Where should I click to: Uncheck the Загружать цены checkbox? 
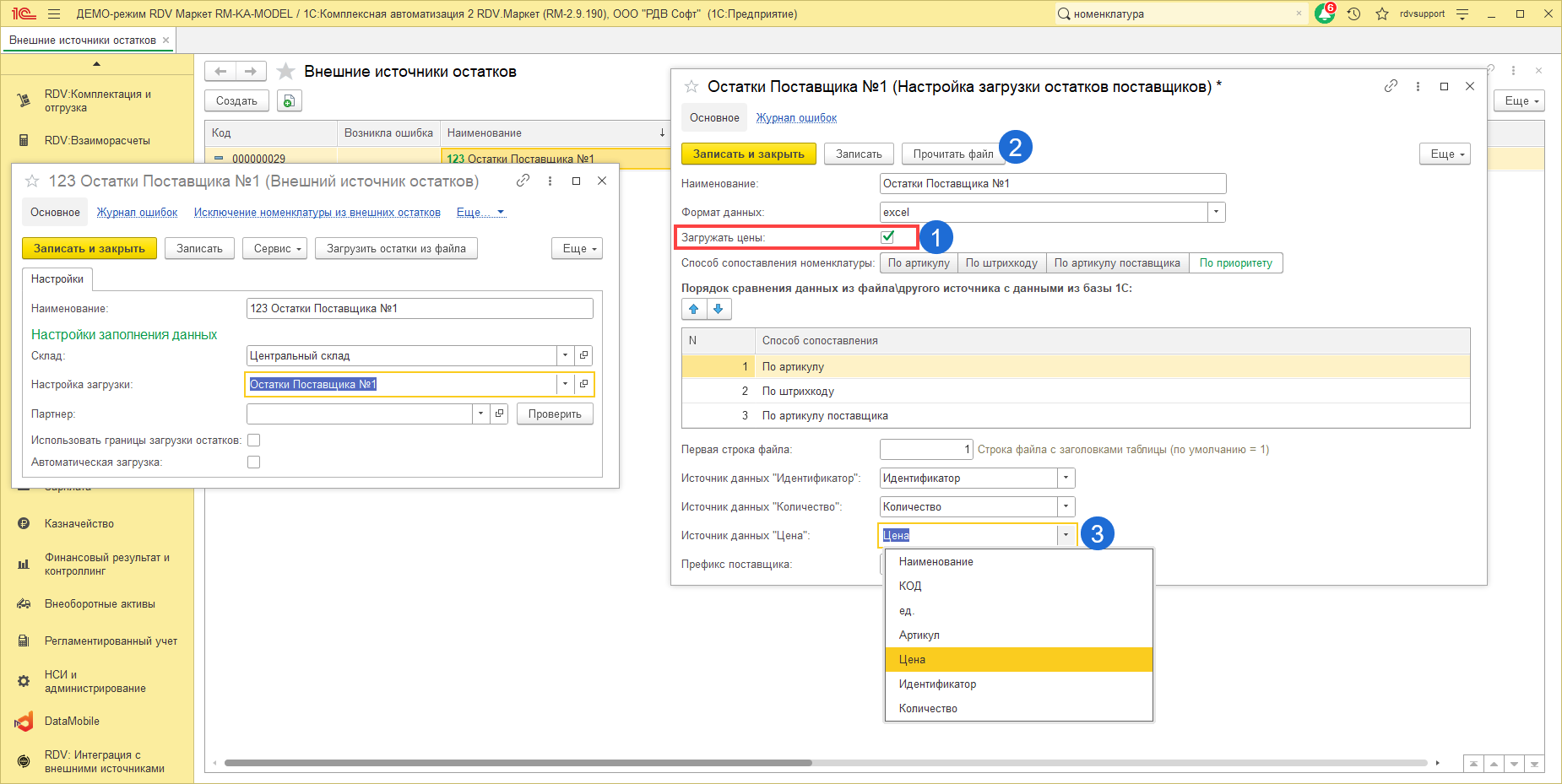pos(887,237)
